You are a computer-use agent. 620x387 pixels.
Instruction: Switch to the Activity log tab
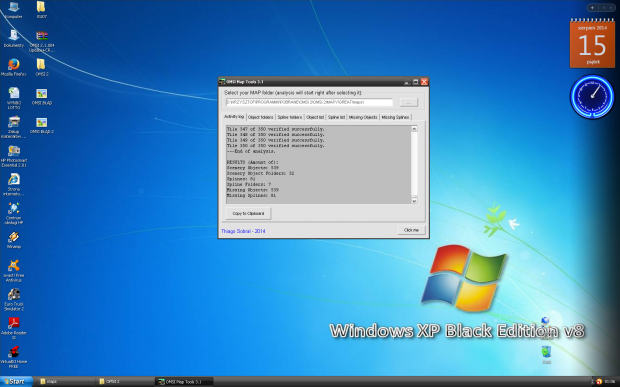234,117
